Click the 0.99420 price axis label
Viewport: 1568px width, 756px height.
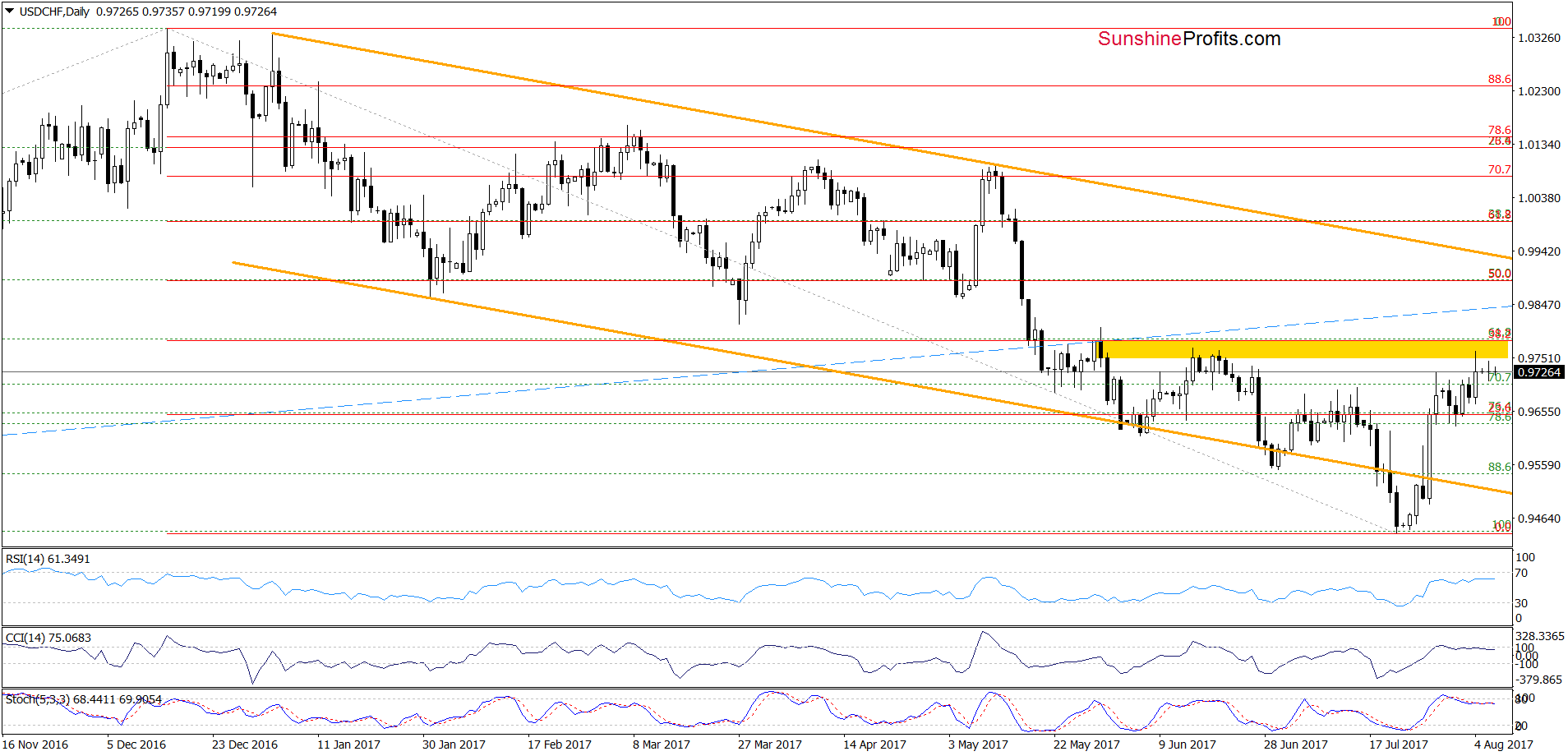coord(1538,251)
